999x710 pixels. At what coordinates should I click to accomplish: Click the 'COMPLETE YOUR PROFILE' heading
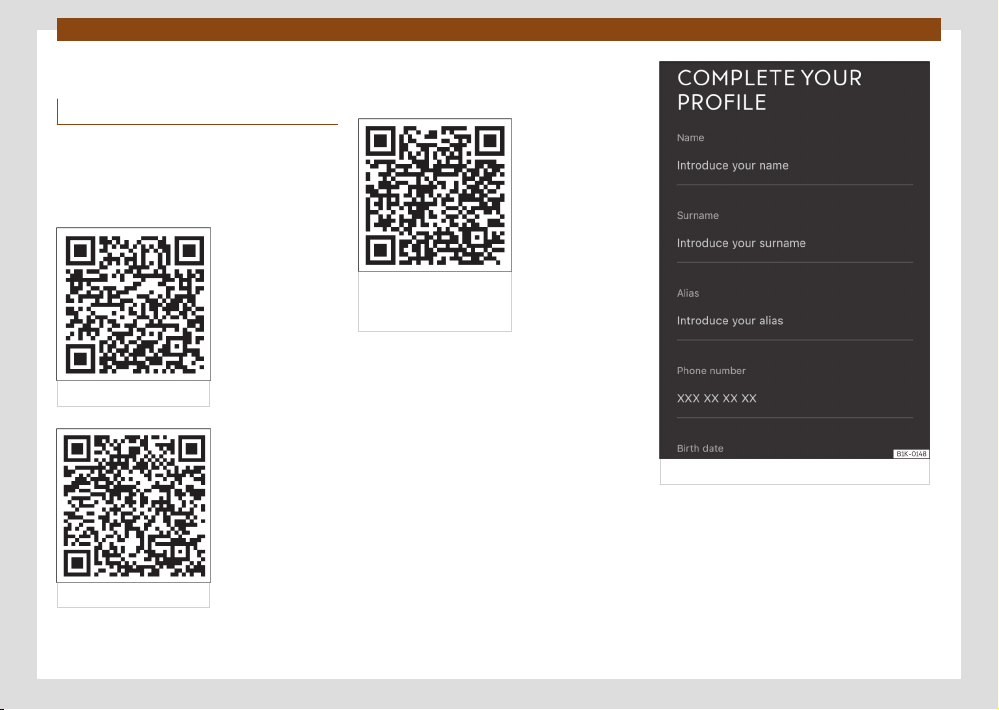[x=769, y=90]
